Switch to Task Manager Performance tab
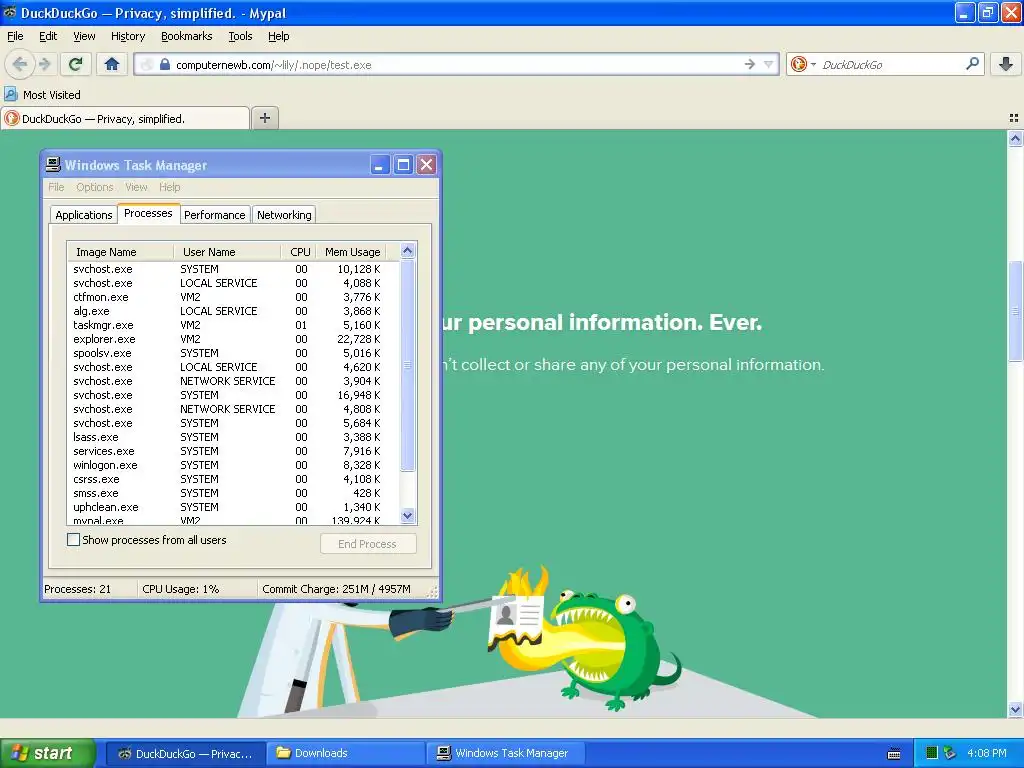This screenshot has height=768, width=1024. (x=214, y=215)
